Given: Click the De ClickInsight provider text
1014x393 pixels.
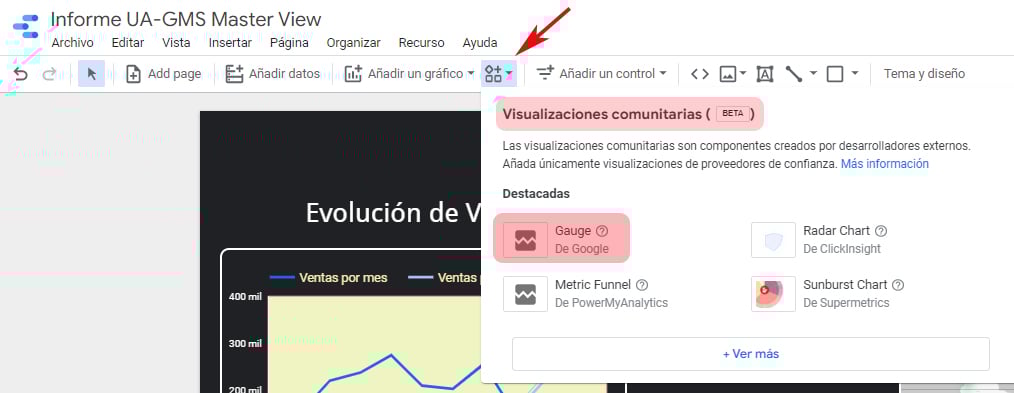Looking at the screenshot, I should [x=842, y=248].
